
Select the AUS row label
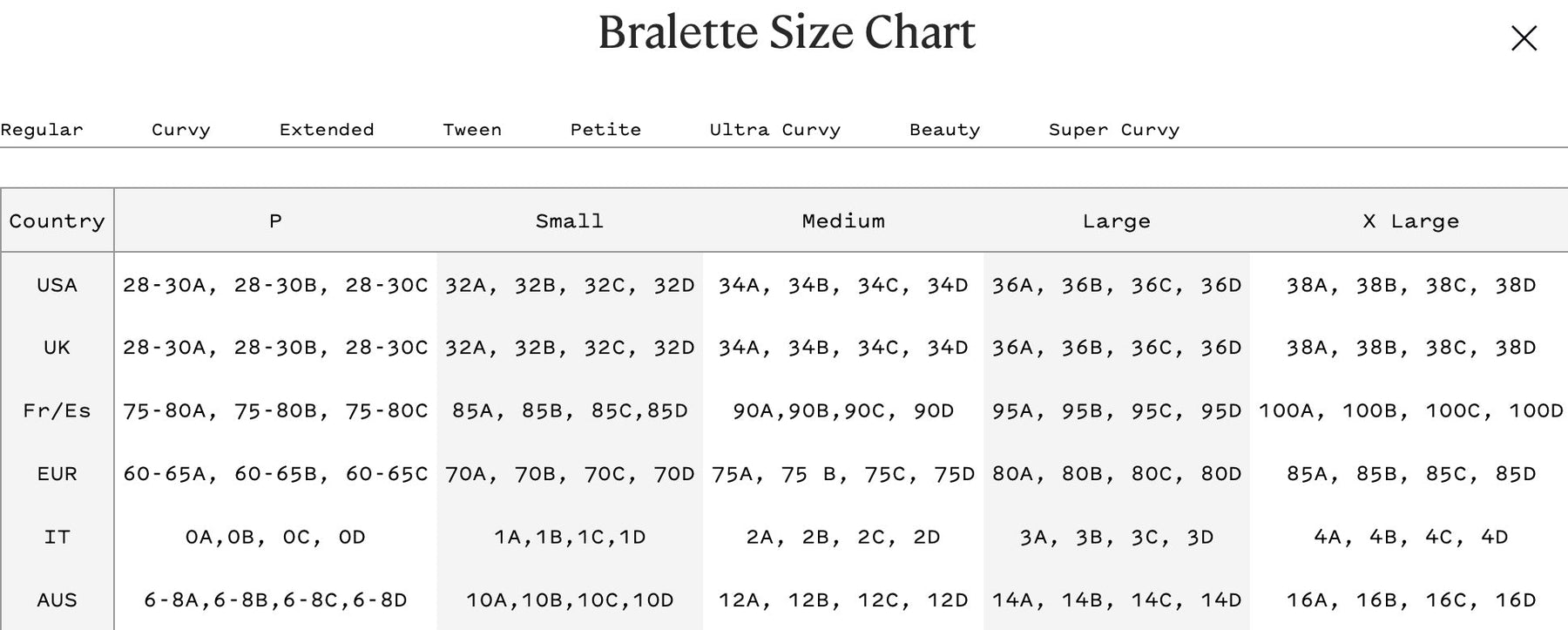click(57, 600)
